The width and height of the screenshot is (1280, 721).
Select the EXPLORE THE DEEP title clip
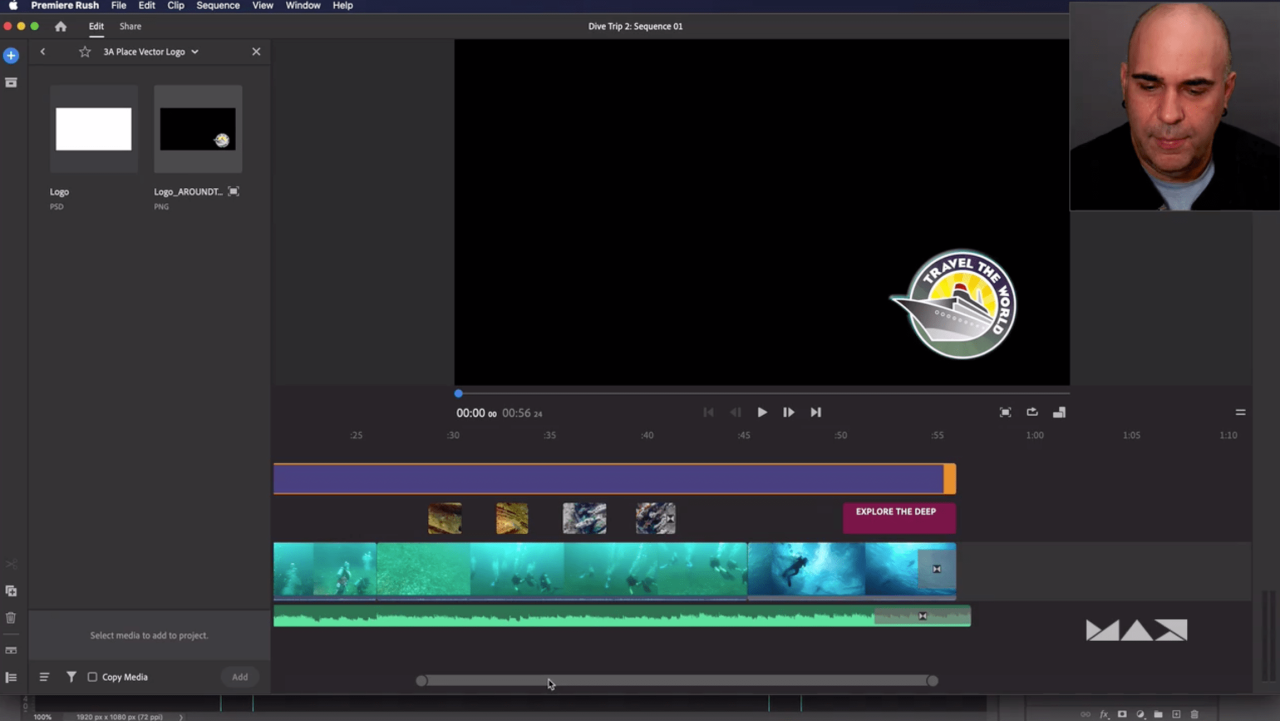899,518
